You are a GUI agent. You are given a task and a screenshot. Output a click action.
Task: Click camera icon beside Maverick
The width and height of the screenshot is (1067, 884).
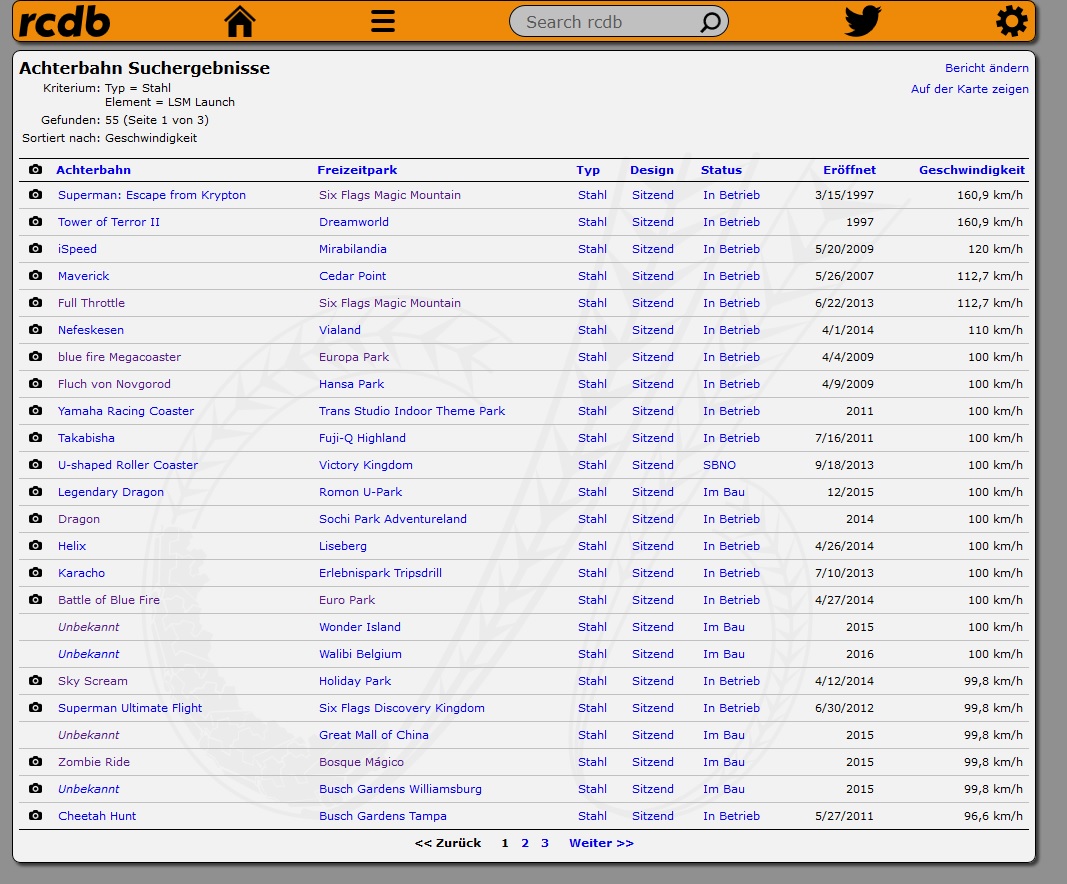coord(36,276)
